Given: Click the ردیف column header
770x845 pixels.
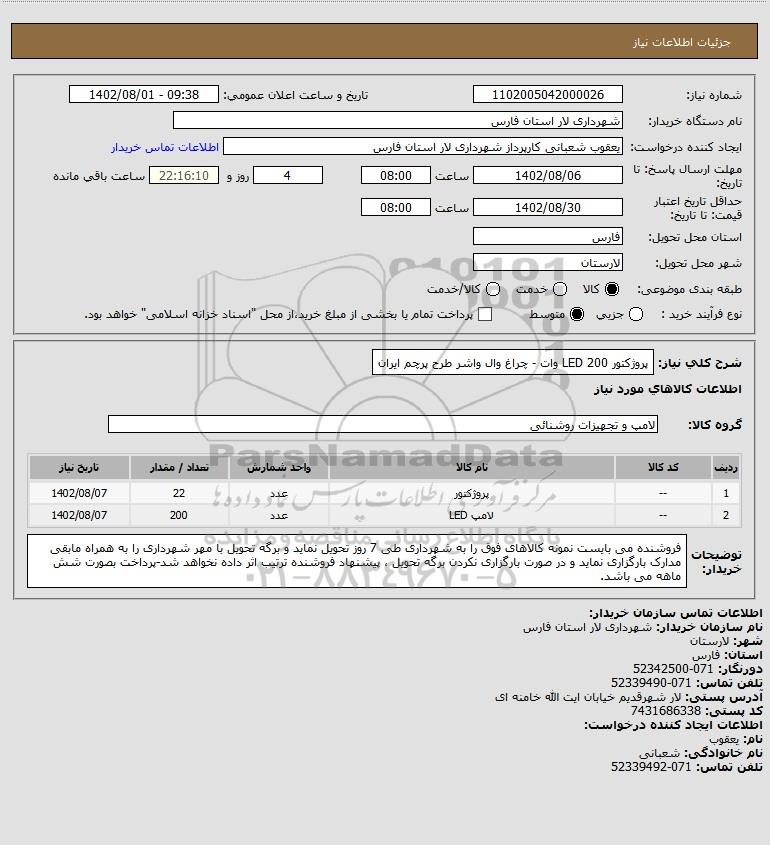Looking at the screenshot, I should pos(726,467).
